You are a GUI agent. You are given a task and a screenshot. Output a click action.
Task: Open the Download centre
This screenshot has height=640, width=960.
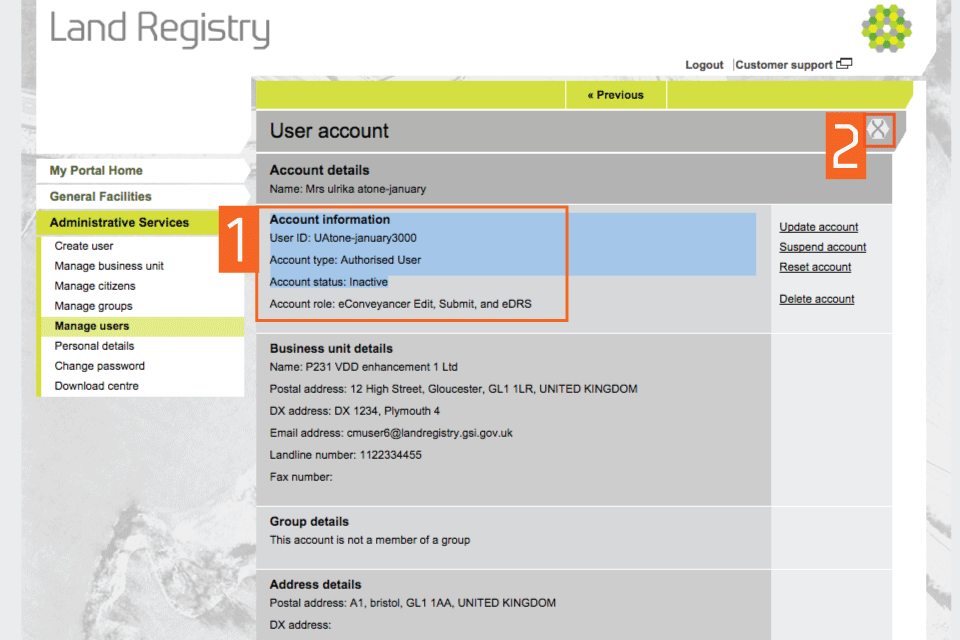[96, 386]
